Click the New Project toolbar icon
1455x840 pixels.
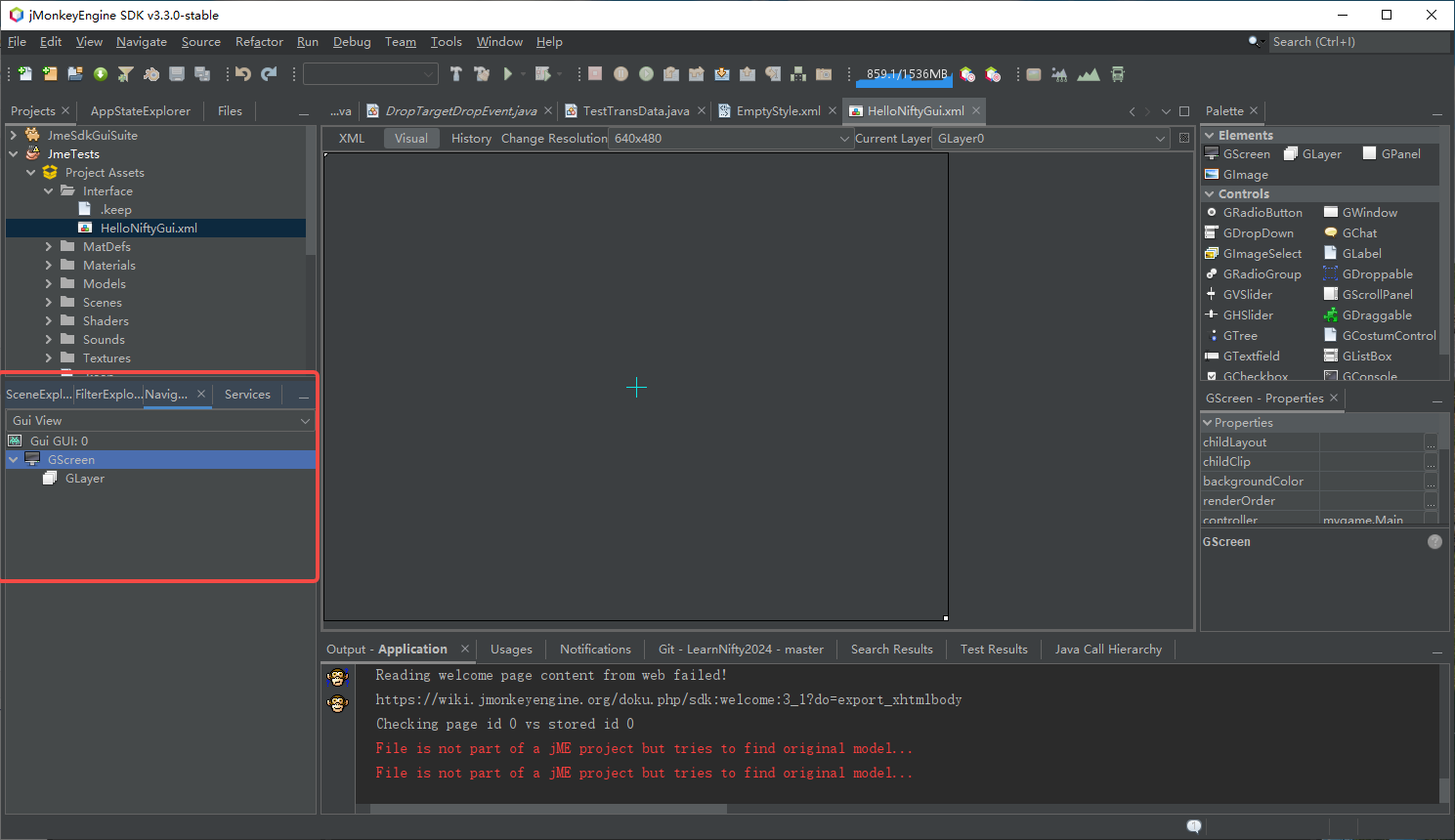50,74
